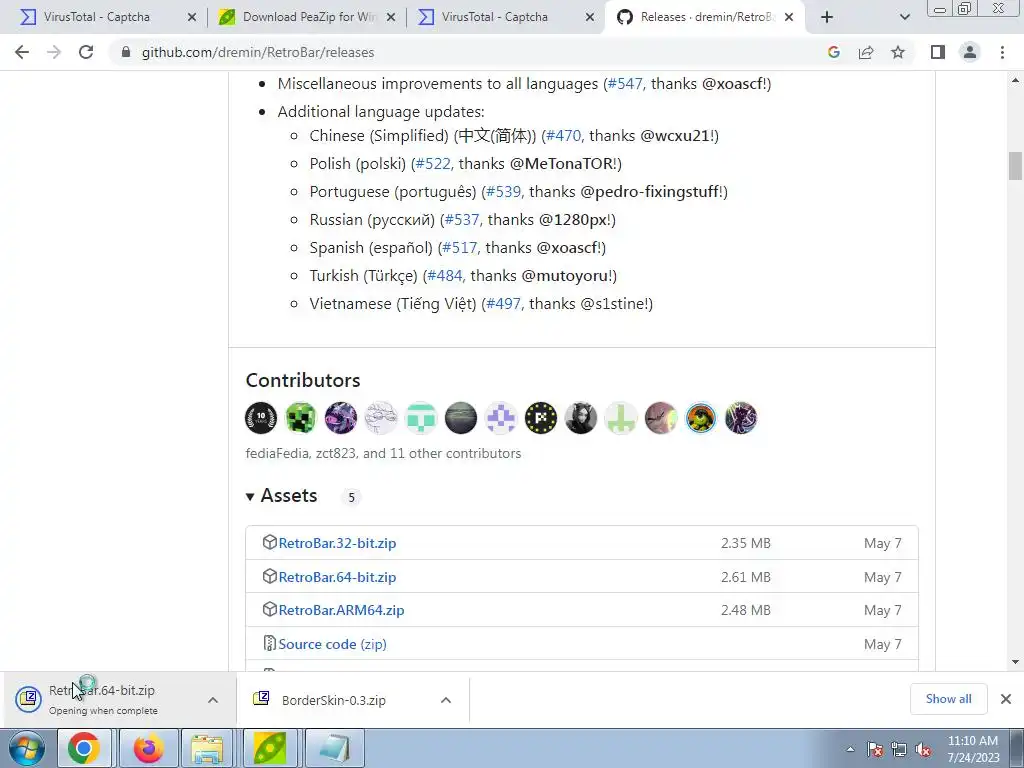Switch to Download PeaZip tab

(309, 17)
